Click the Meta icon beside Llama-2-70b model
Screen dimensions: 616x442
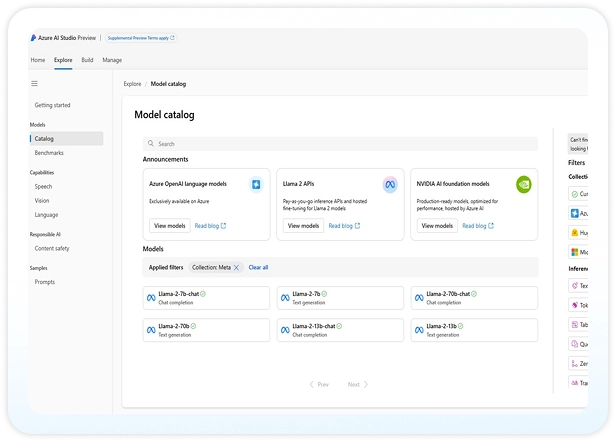(x=153, y=329)
